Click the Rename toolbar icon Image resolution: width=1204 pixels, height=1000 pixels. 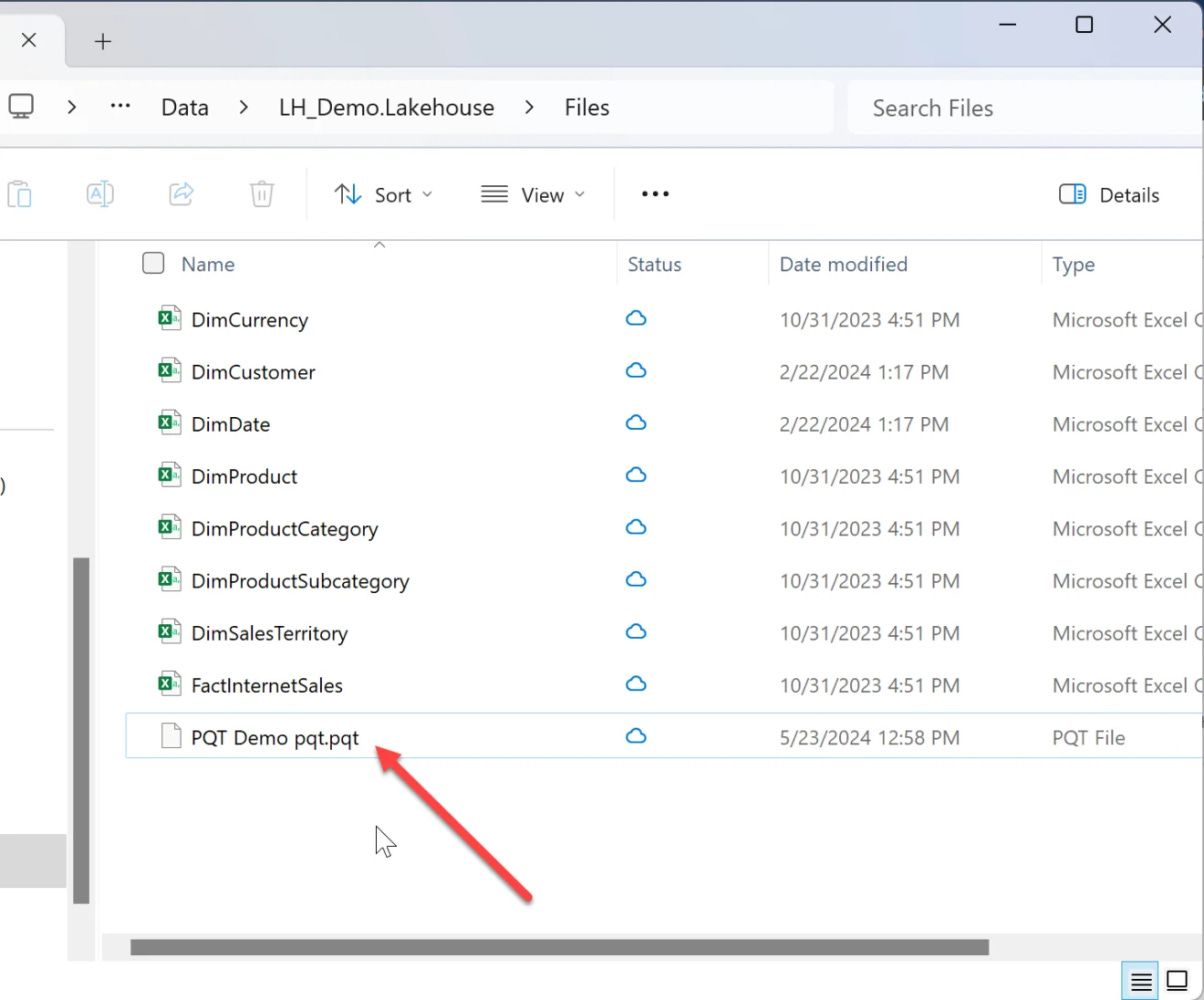click(x=100, y=194)
